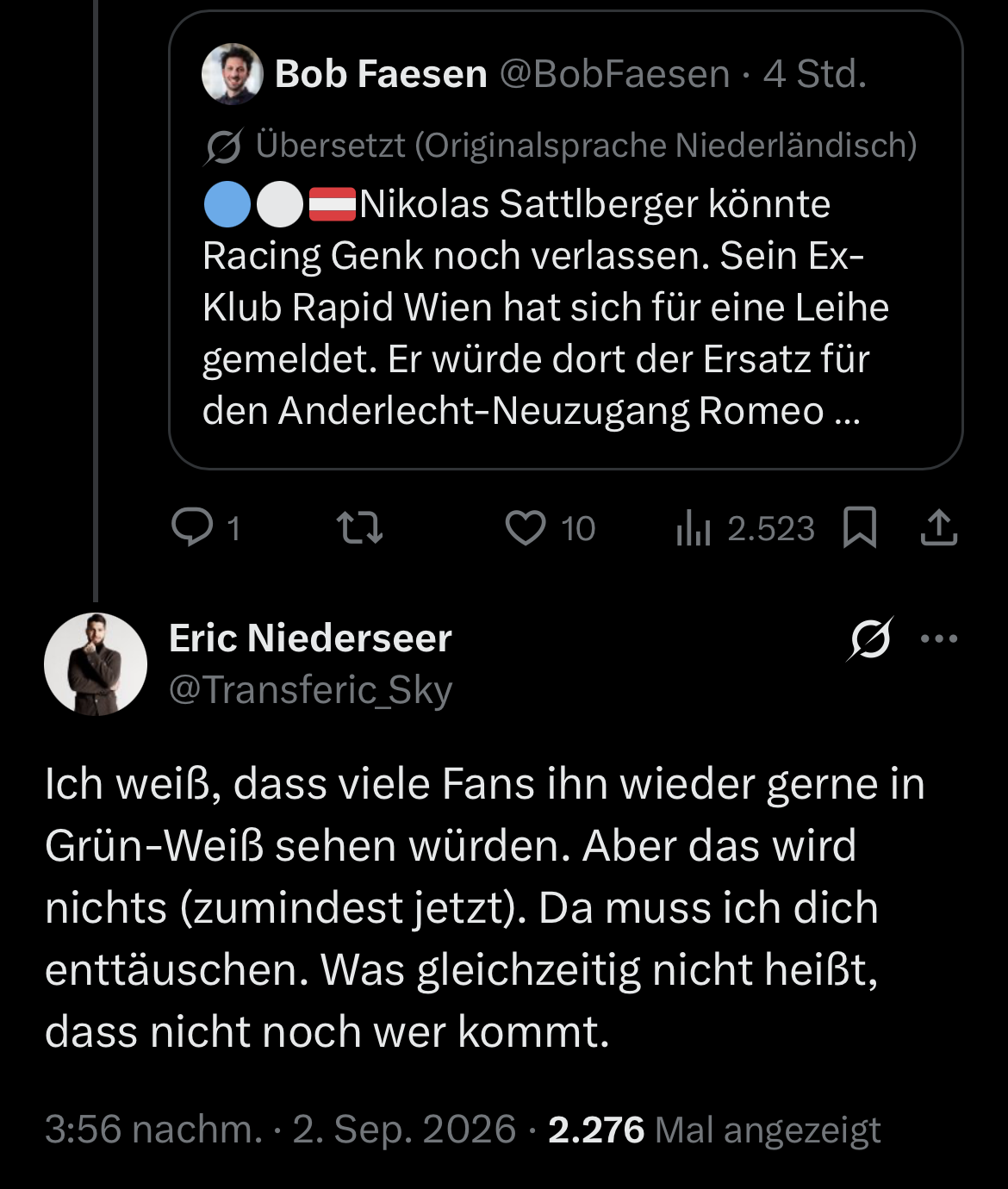Image resolution: width=1008 pixels, height=1189 pixels.
Task: Click translation icon beside Übersetzt label
Action: [x=223, y=146]
